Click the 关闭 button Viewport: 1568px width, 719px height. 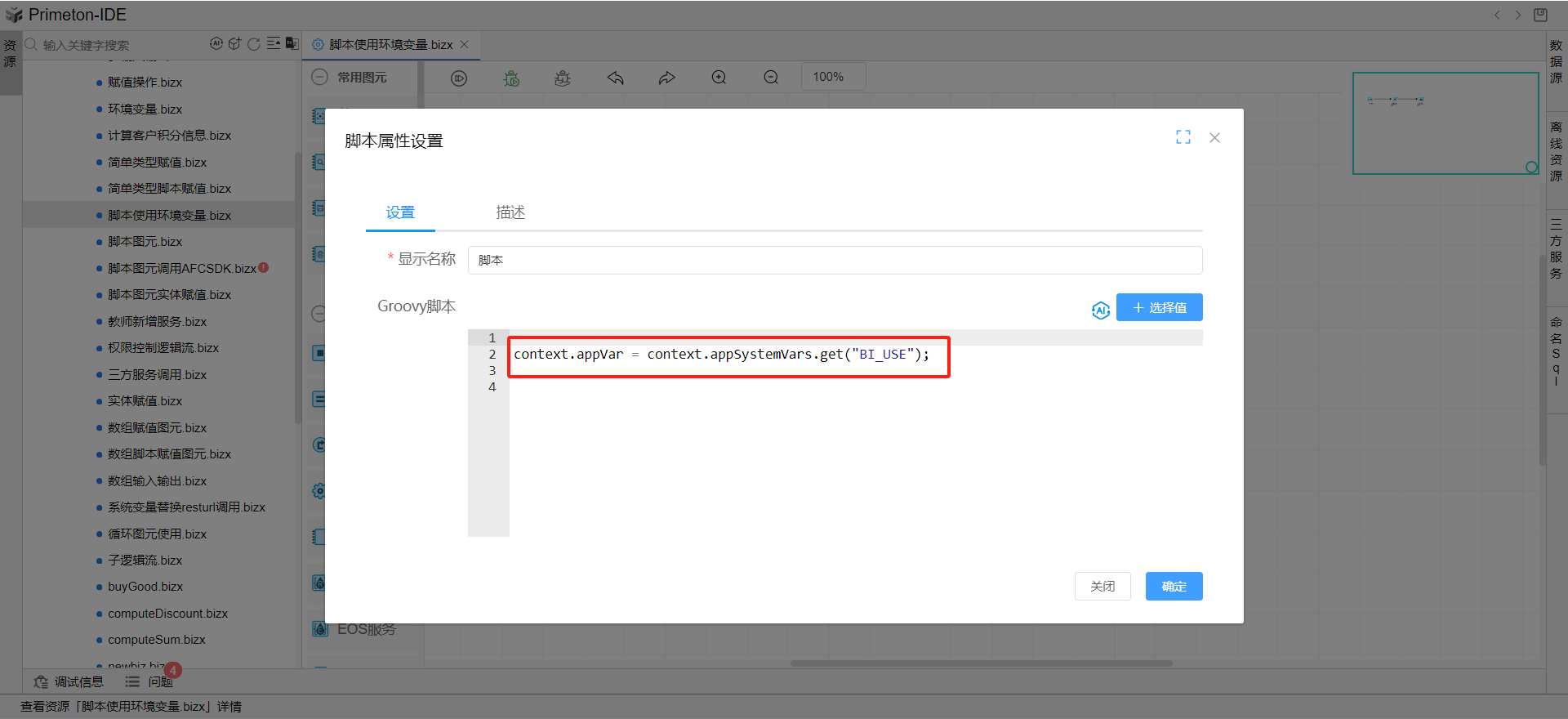click(x=1102, y=586)
